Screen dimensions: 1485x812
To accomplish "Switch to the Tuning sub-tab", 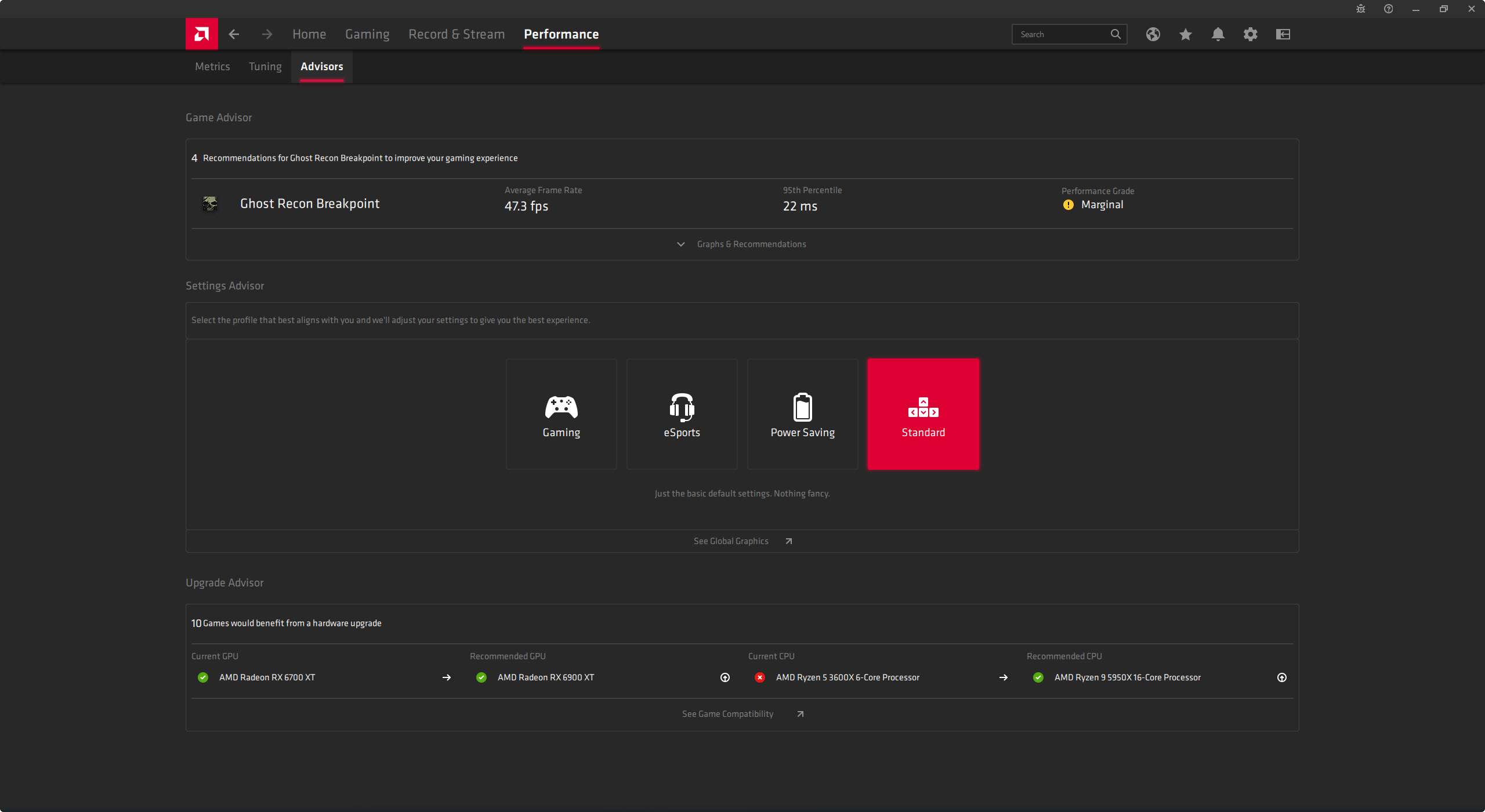I will tap(265, 67).
